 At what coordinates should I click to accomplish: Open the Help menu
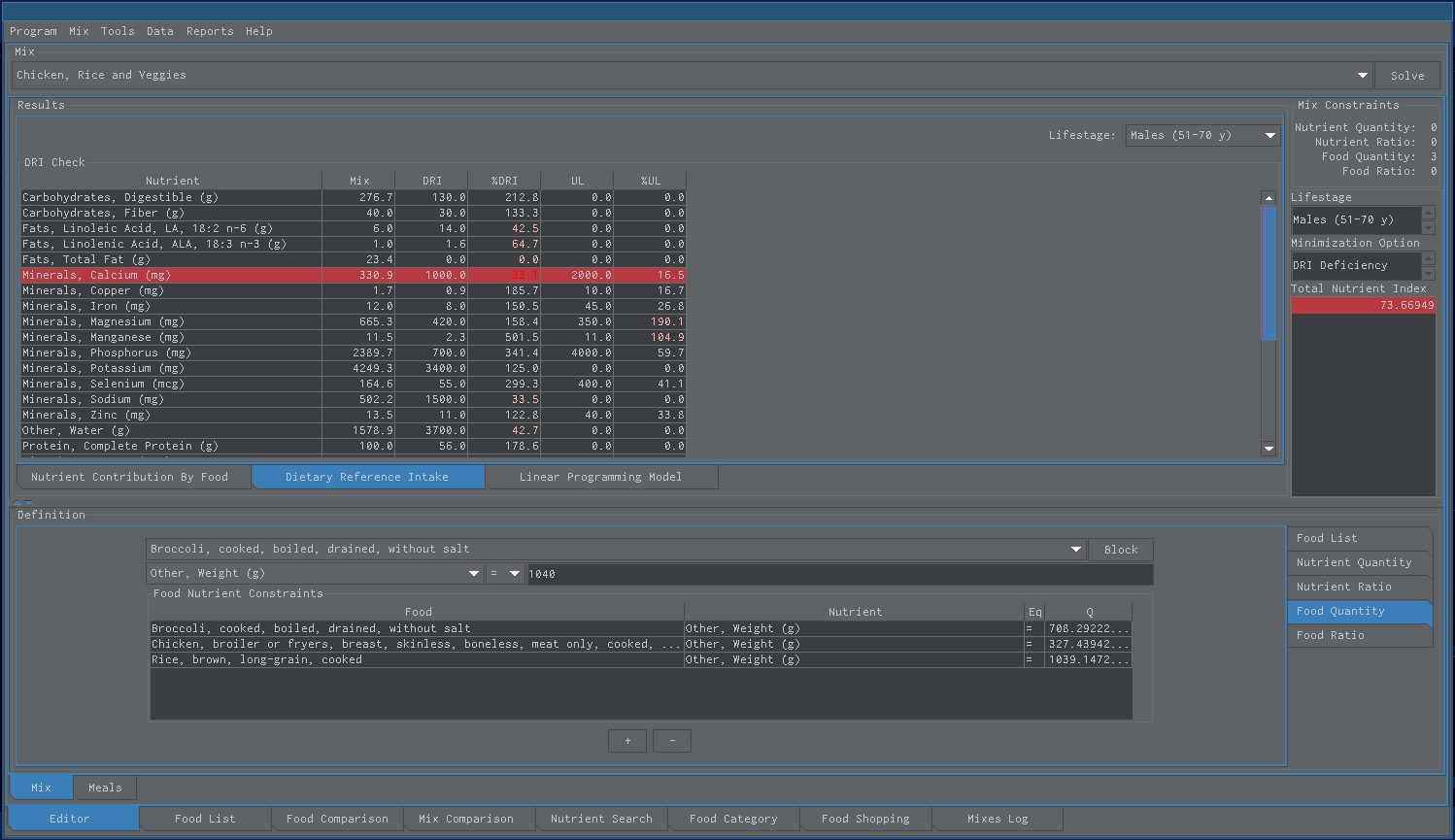pyautogui.click(x=259, y=31)
